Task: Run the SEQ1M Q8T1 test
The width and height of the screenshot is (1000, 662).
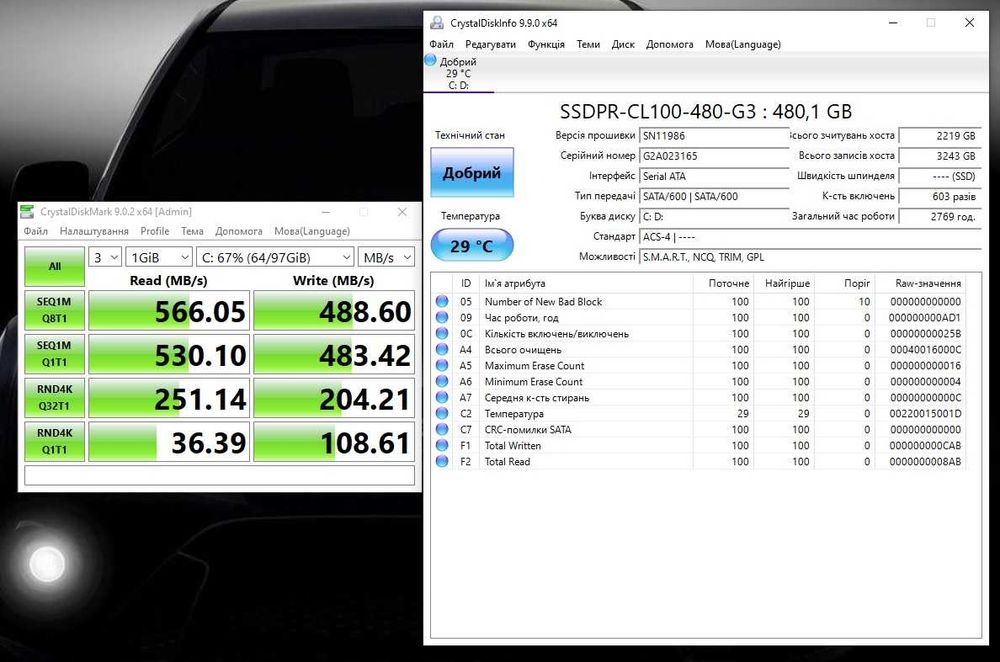Action: (54, 310)
